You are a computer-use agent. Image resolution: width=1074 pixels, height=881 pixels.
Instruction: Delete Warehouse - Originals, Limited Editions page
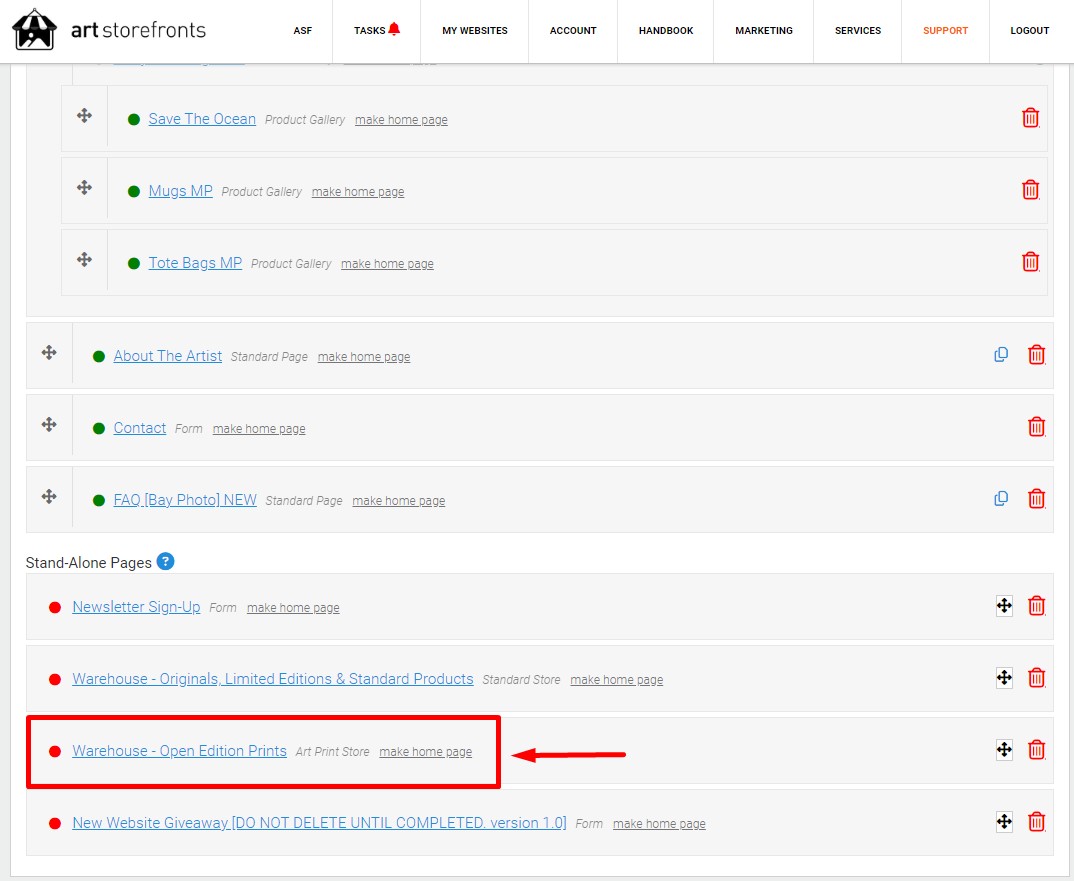[1036, 678]
